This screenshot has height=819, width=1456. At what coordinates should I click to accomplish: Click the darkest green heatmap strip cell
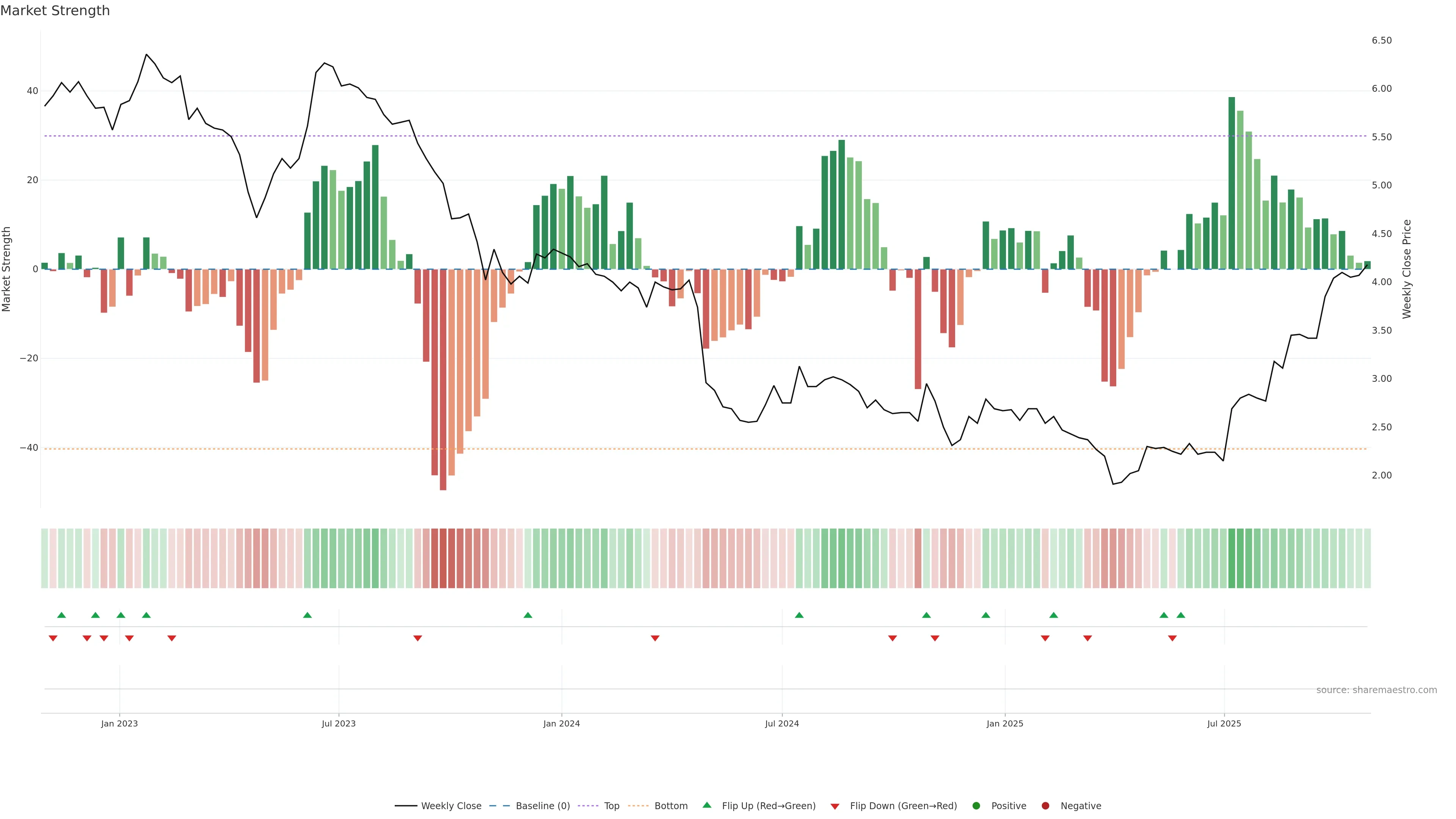[1232, 559]
